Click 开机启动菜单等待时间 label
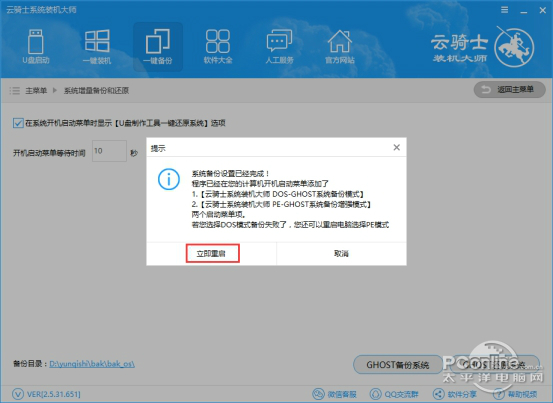Image resolution: width=553 pixels, height=403 pixels. coord(49,153)
